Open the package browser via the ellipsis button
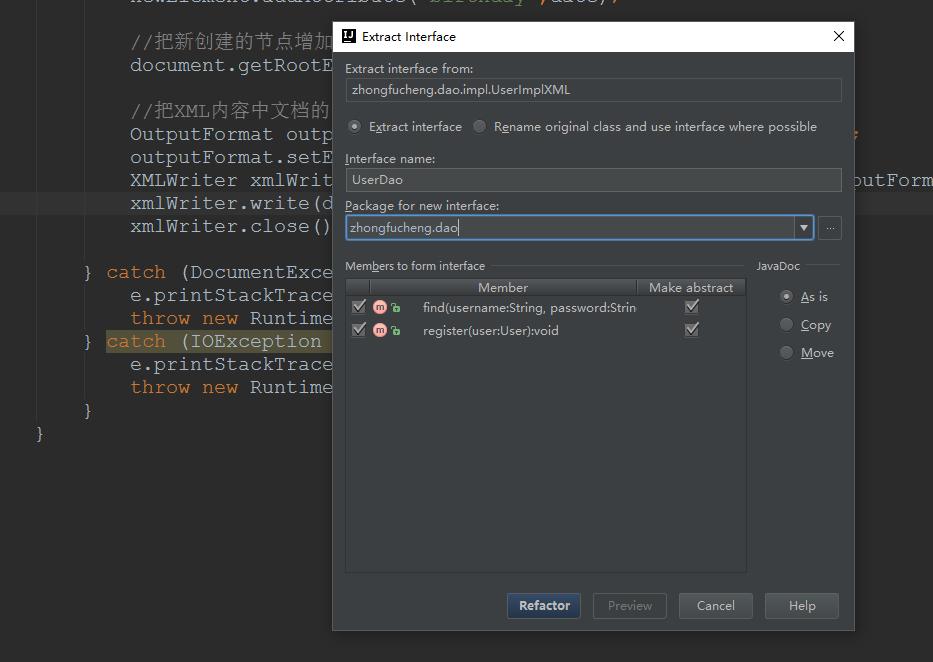 click(829, 228)
